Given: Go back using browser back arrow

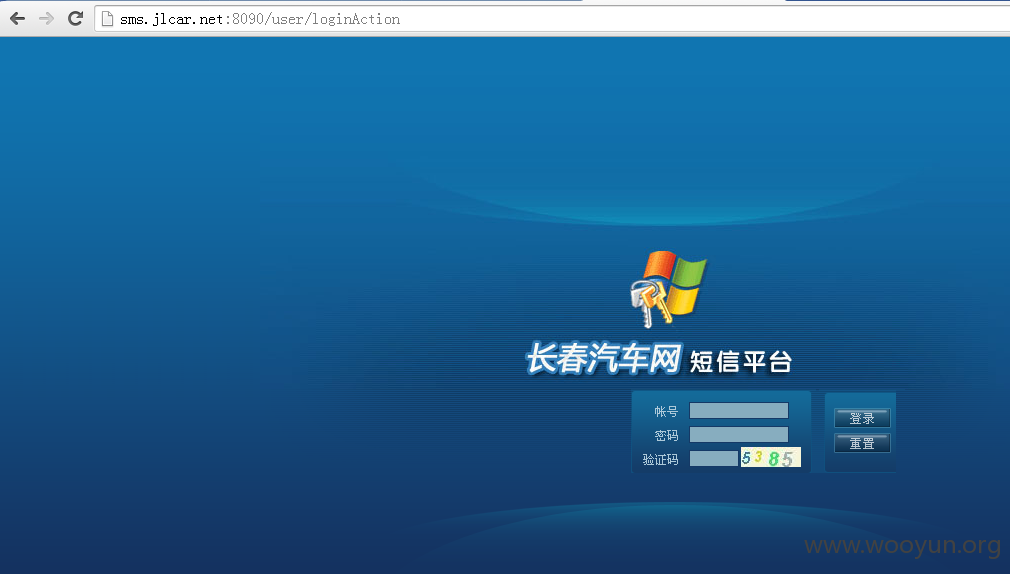Looking at the screenshot, I should 17,19.
